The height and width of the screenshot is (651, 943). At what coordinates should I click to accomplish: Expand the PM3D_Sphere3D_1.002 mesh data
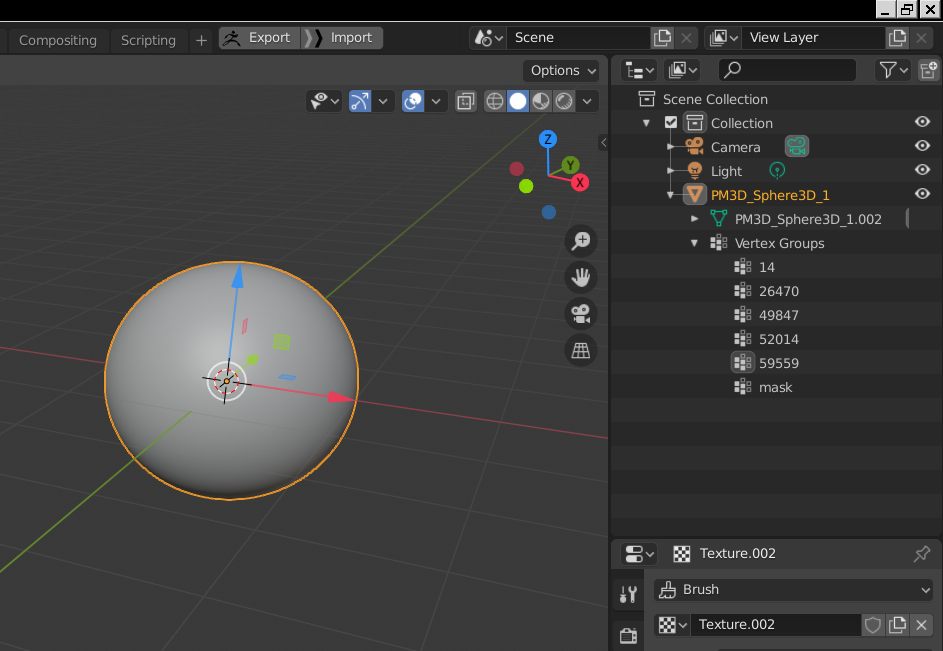tap(695, 219)
